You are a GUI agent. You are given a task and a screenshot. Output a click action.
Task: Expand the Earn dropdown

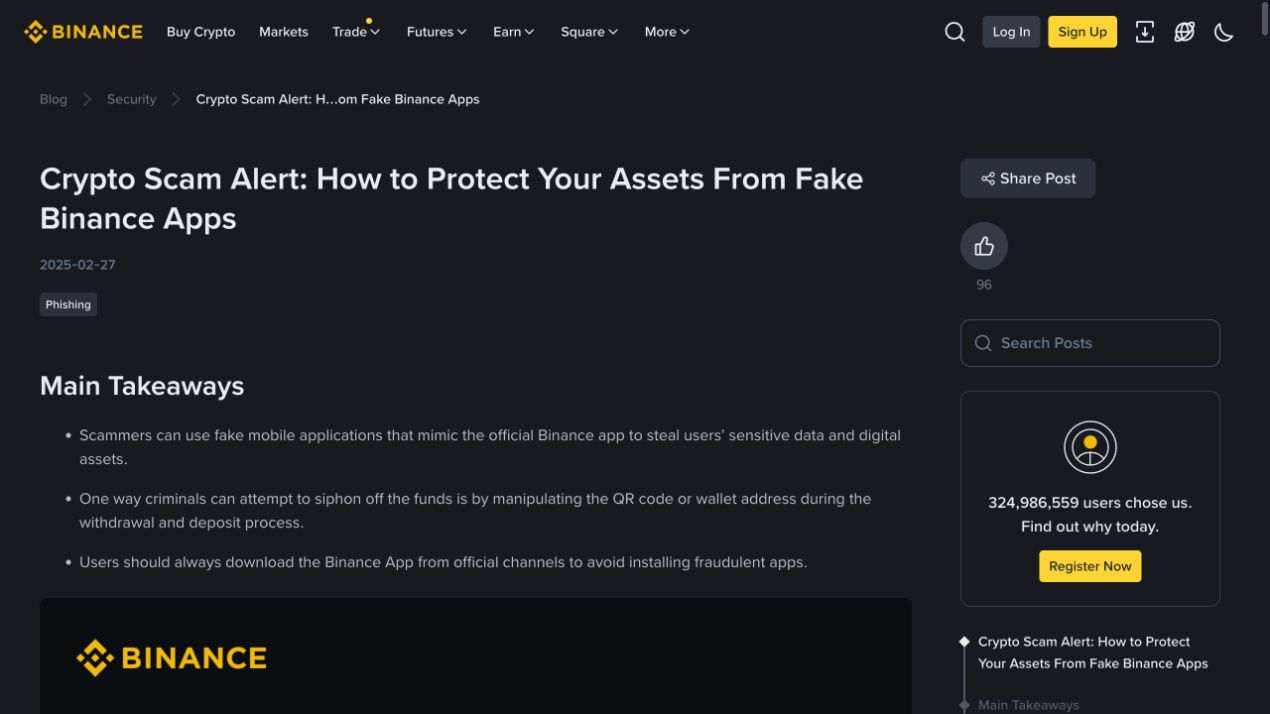[514, 32]
